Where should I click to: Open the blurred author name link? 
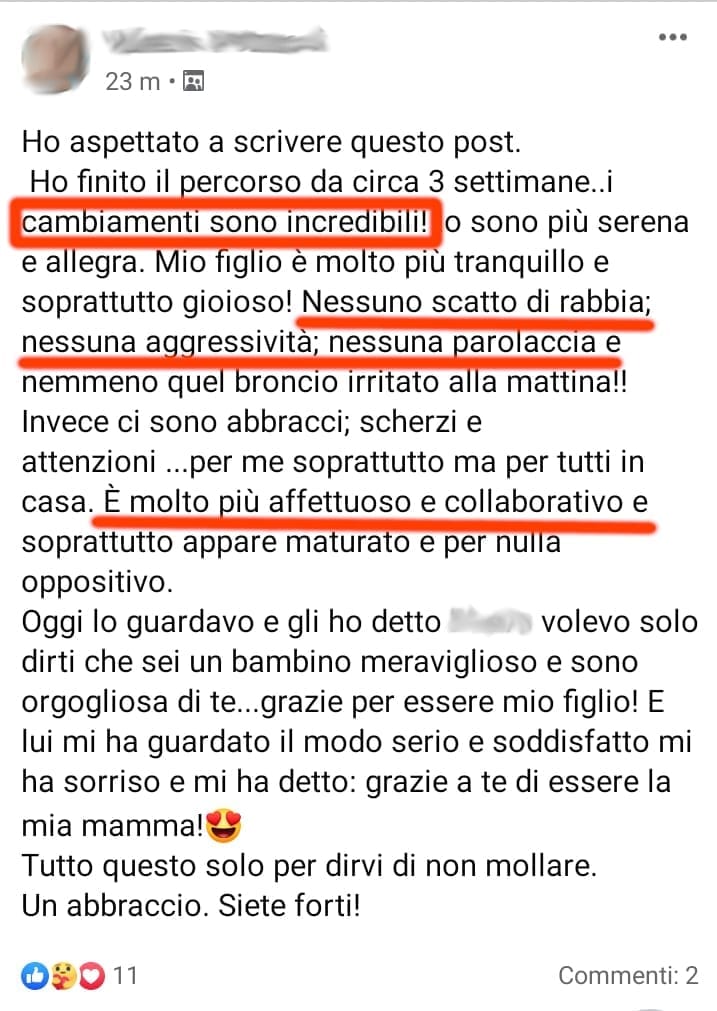215,40
